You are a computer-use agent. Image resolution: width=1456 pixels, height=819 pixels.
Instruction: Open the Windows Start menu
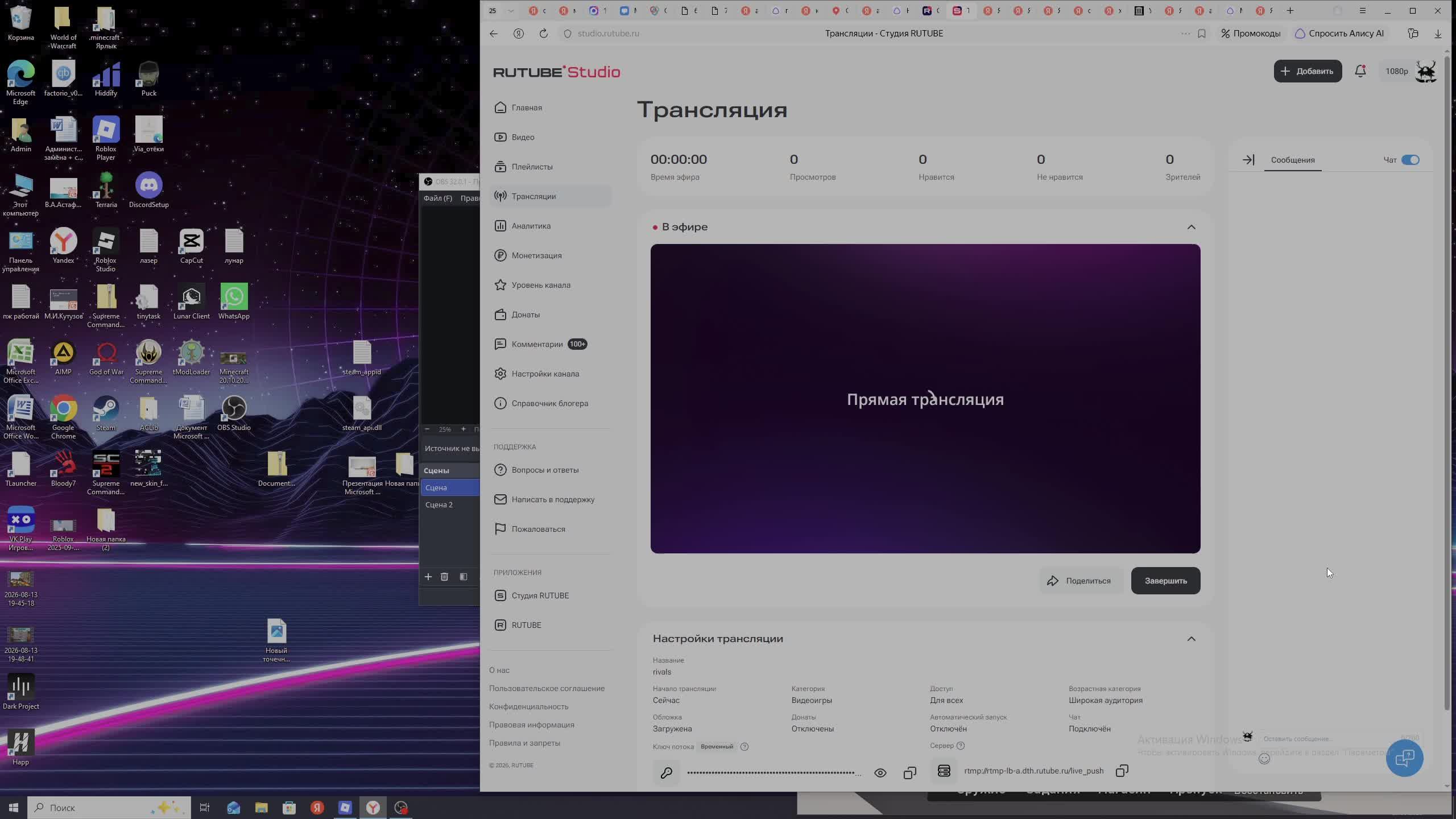(14, 808)
